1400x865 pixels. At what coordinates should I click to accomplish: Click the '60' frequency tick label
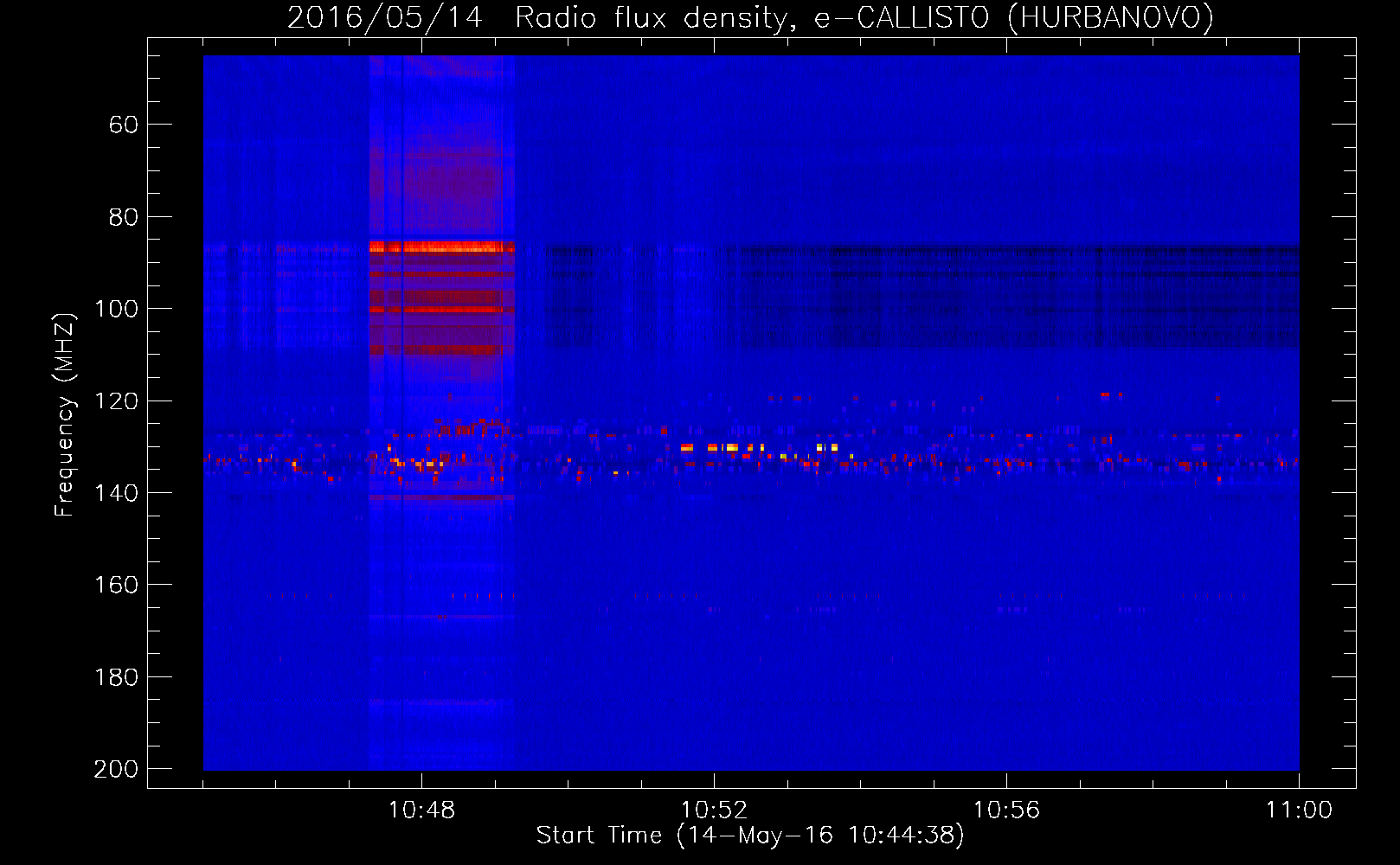pyautogui.click(x=124, y=125)
